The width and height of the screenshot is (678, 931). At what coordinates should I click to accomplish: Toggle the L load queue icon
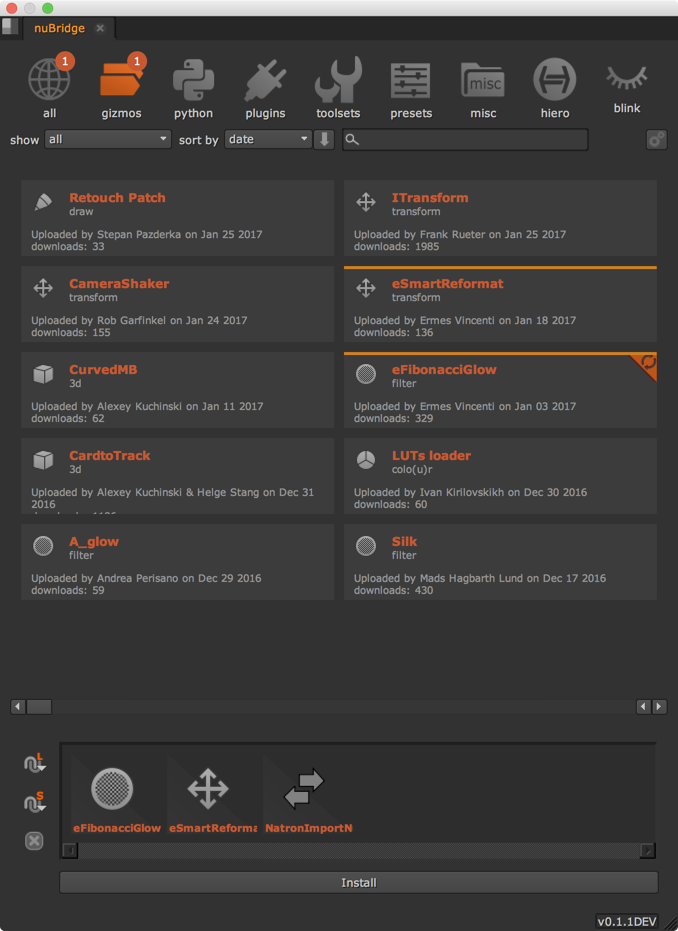tap(34, 762)
